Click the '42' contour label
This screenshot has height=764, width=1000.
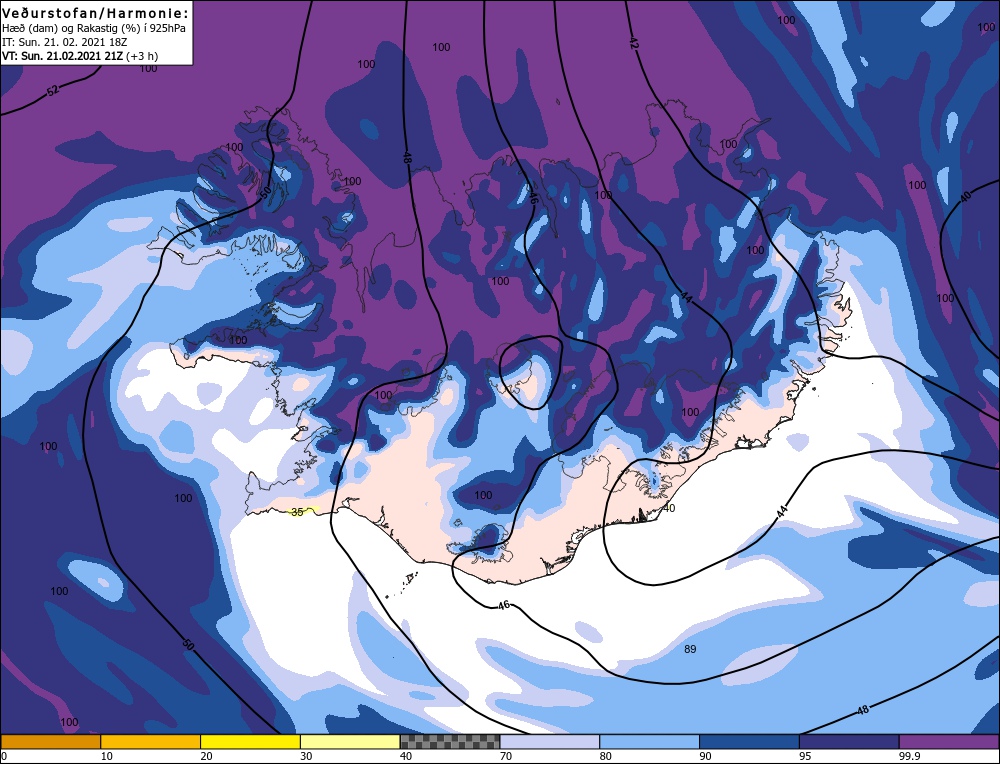[633, 43]
